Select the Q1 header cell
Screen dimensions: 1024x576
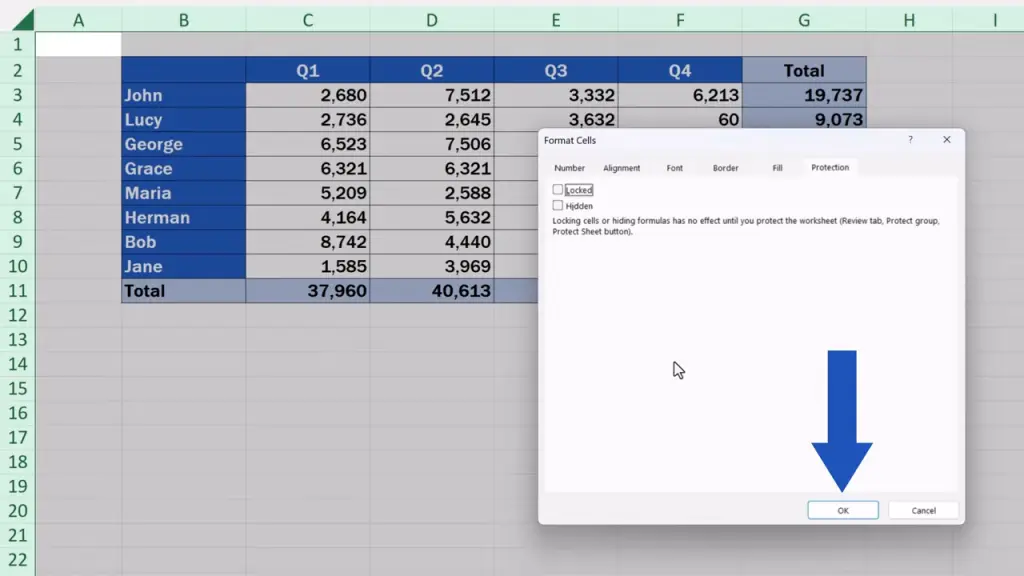tap(307, 70)
